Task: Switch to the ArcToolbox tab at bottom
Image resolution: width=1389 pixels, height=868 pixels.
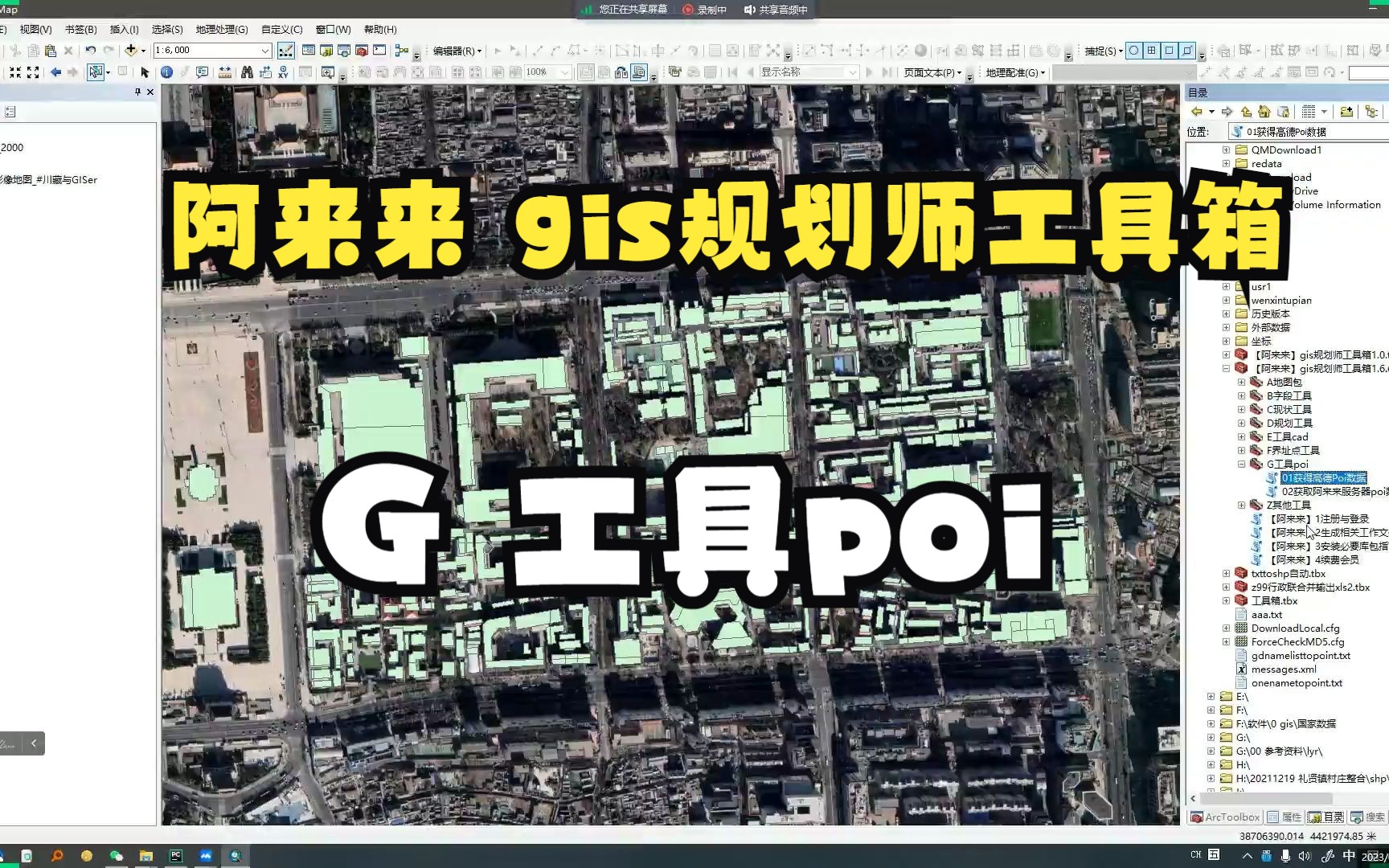Action: (x=1223, y=817)
